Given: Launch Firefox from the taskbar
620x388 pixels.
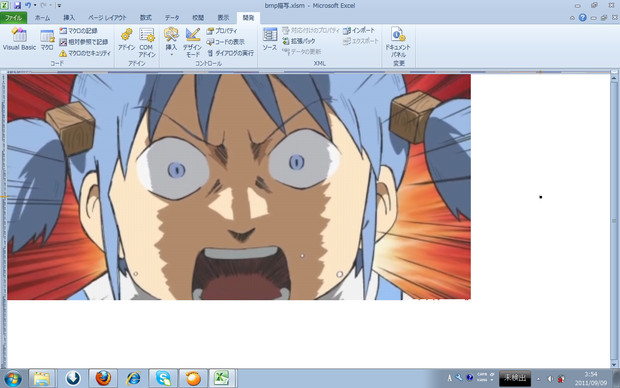Looking at the screenshot, I should click(x=103, y=379).
